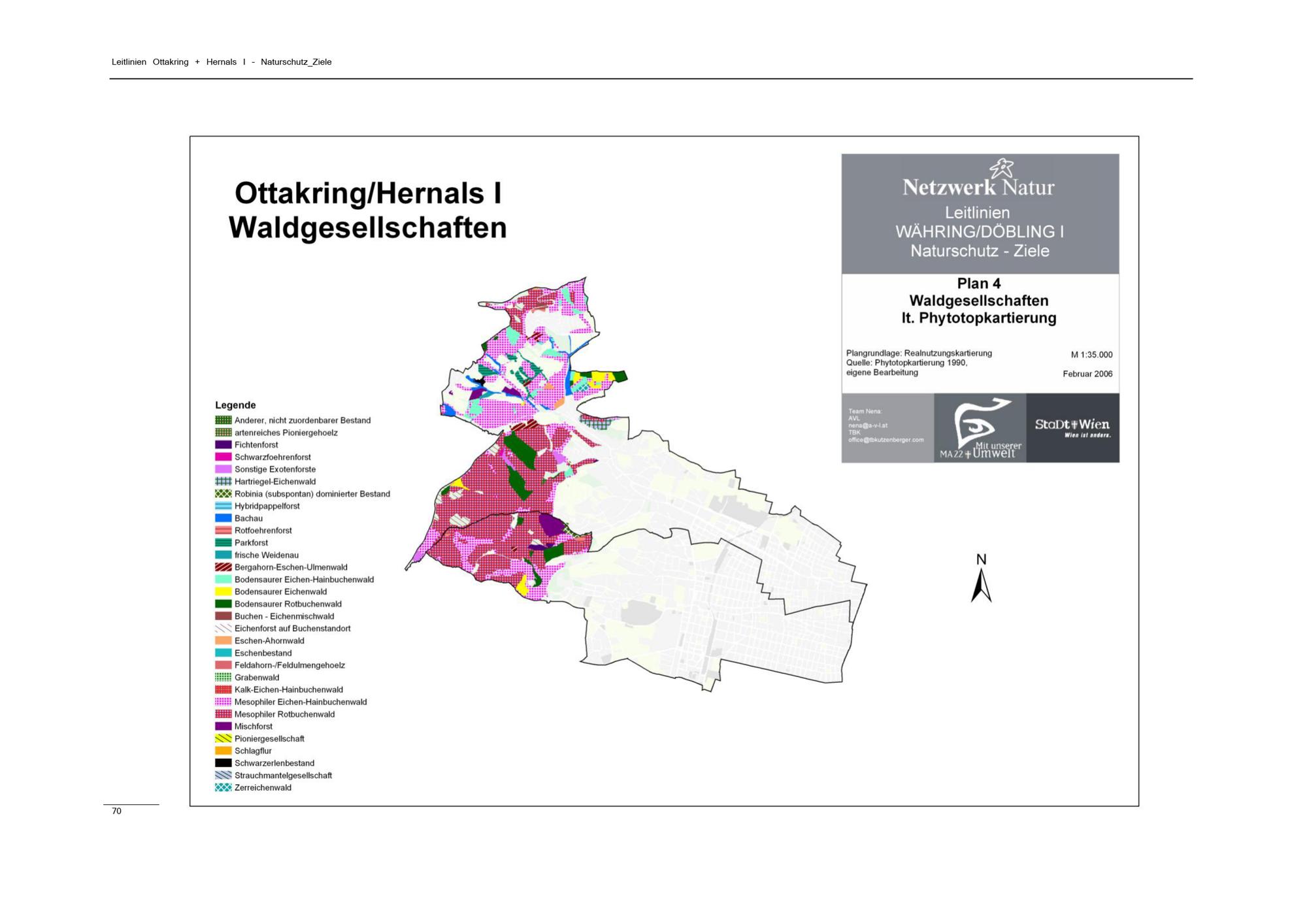This screenshot has width=1307, height=924.
Task: Click the Netzwerk Natur star logo
Action: [x=1001, y=168]
